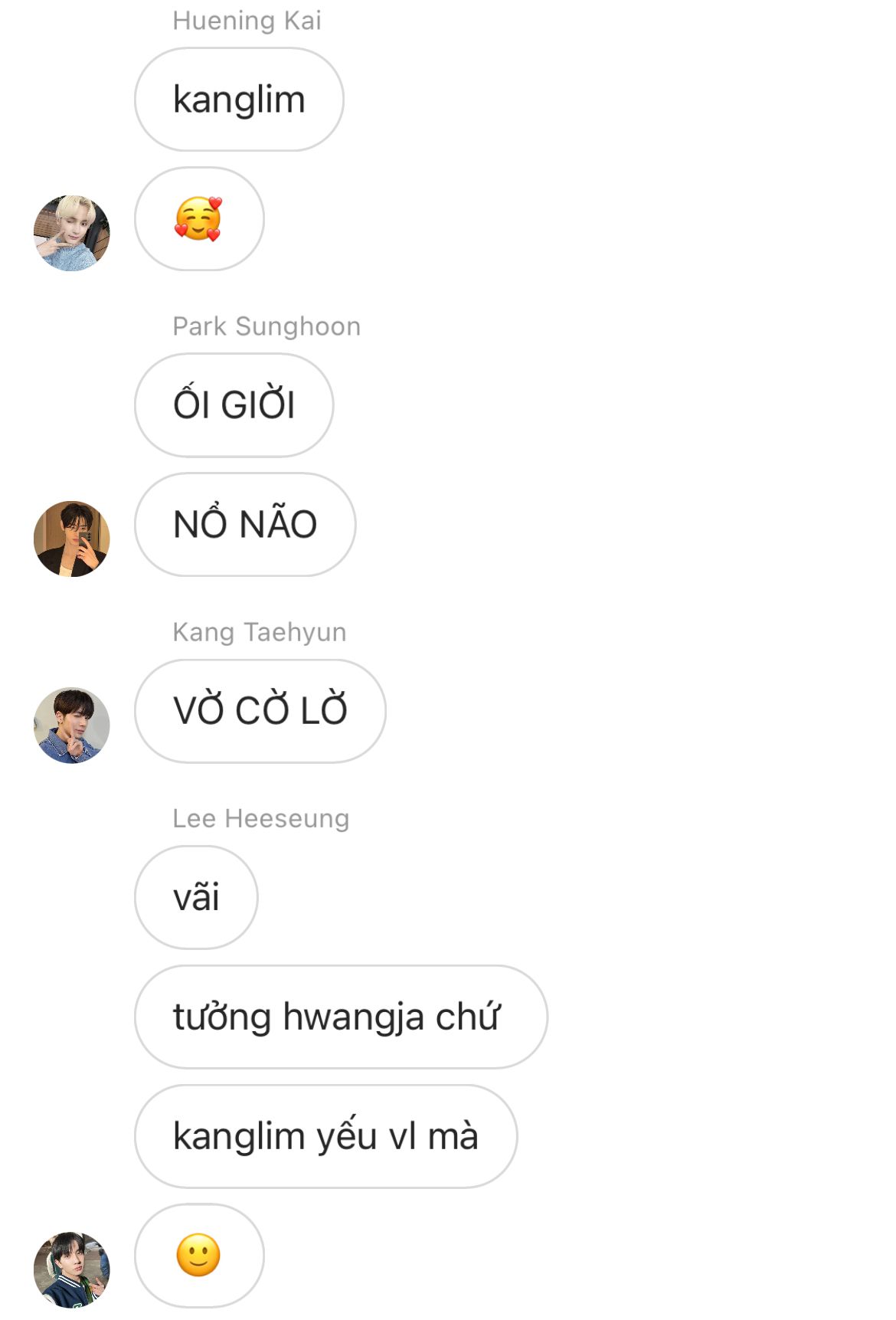
Task: Open avatar next to smiling emoji bubble
Action: coord(72,1269)
